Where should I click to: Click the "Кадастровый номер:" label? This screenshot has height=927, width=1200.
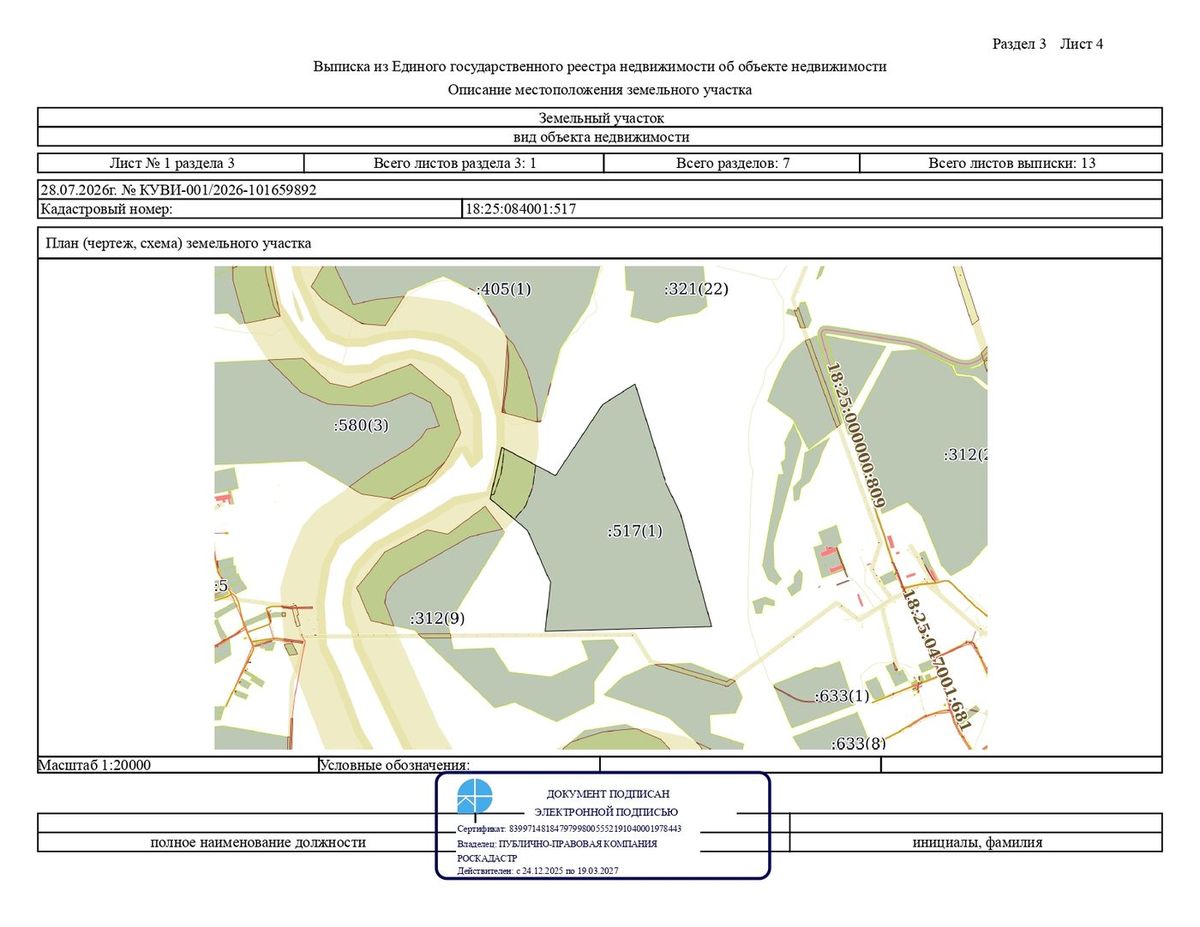tap(107, 209)
